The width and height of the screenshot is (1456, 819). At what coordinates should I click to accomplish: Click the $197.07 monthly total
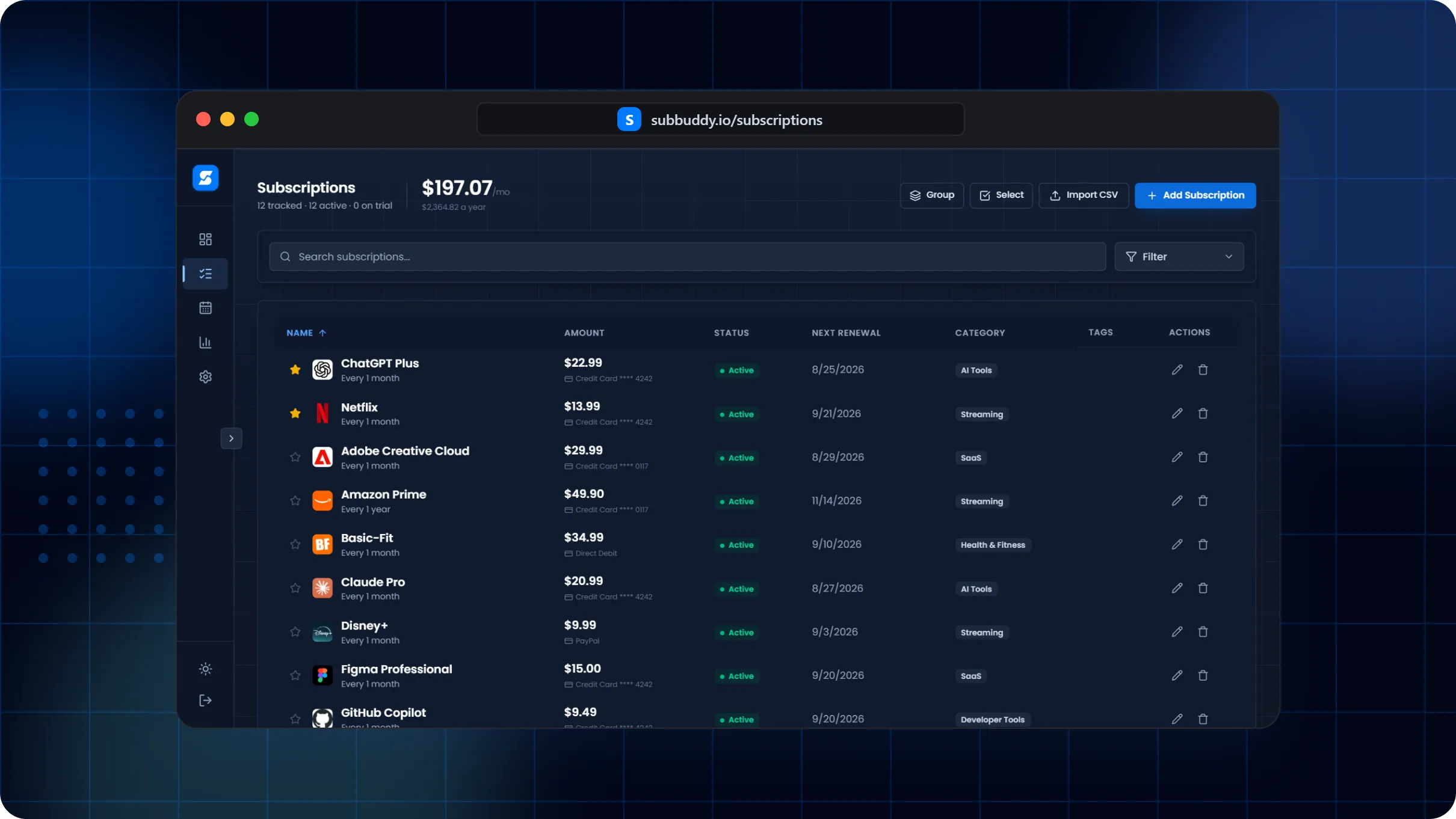457,188
